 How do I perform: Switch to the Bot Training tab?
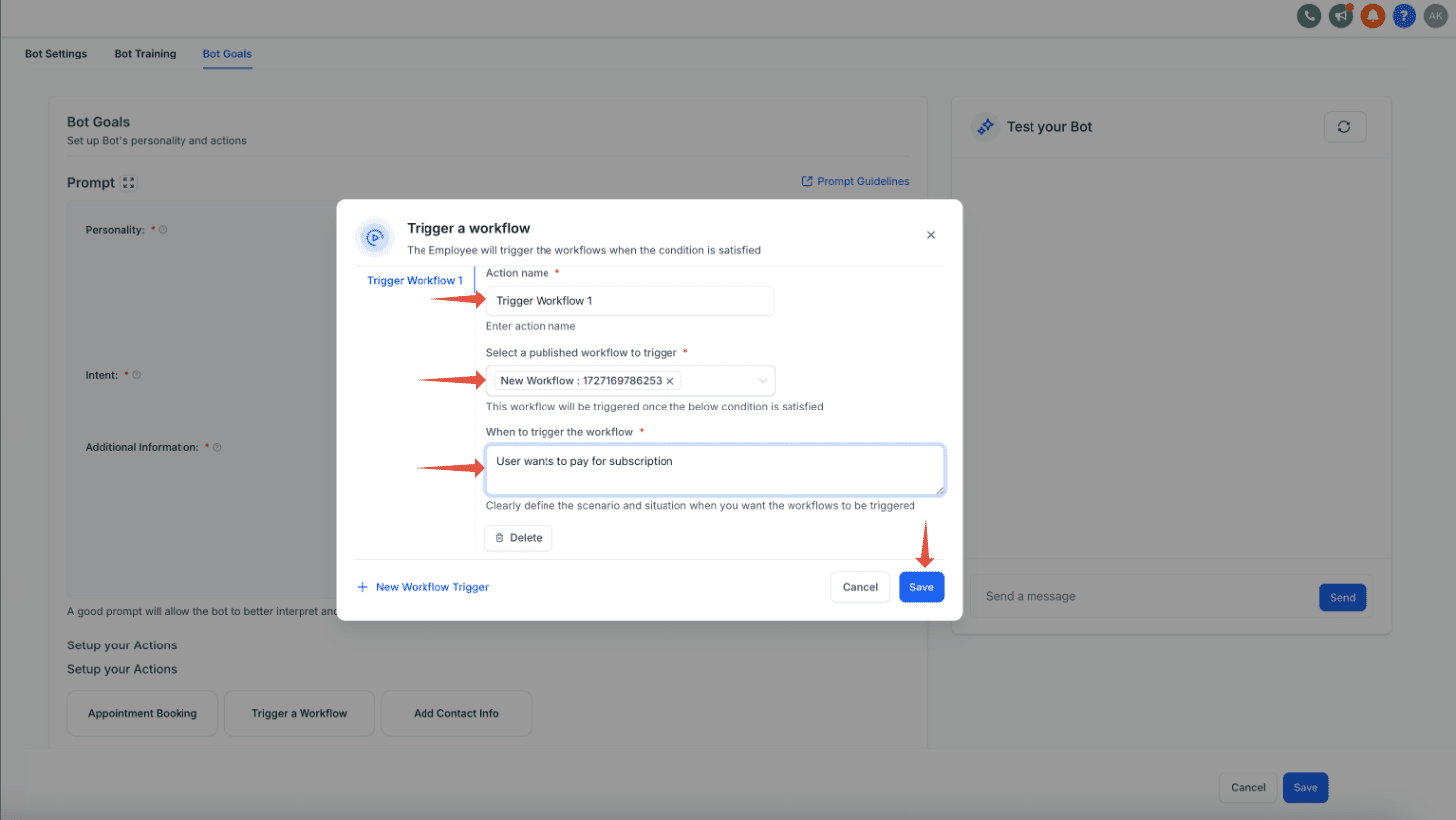pos(145,54)
